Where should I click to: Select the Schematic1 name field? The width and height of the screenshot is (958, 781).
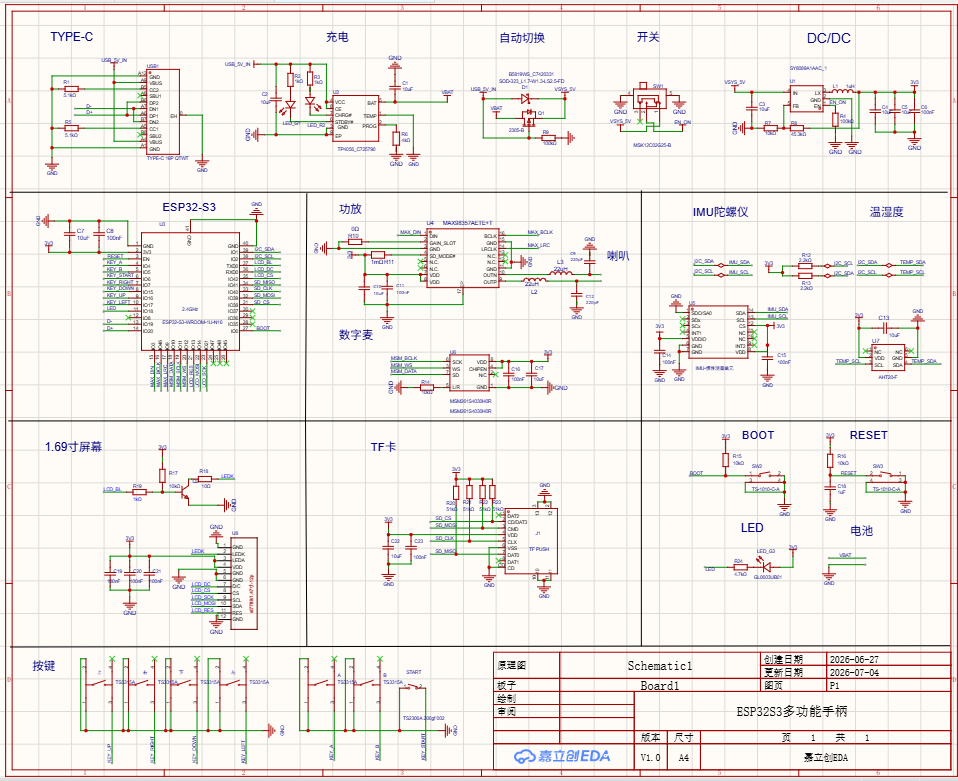(660, 666)
